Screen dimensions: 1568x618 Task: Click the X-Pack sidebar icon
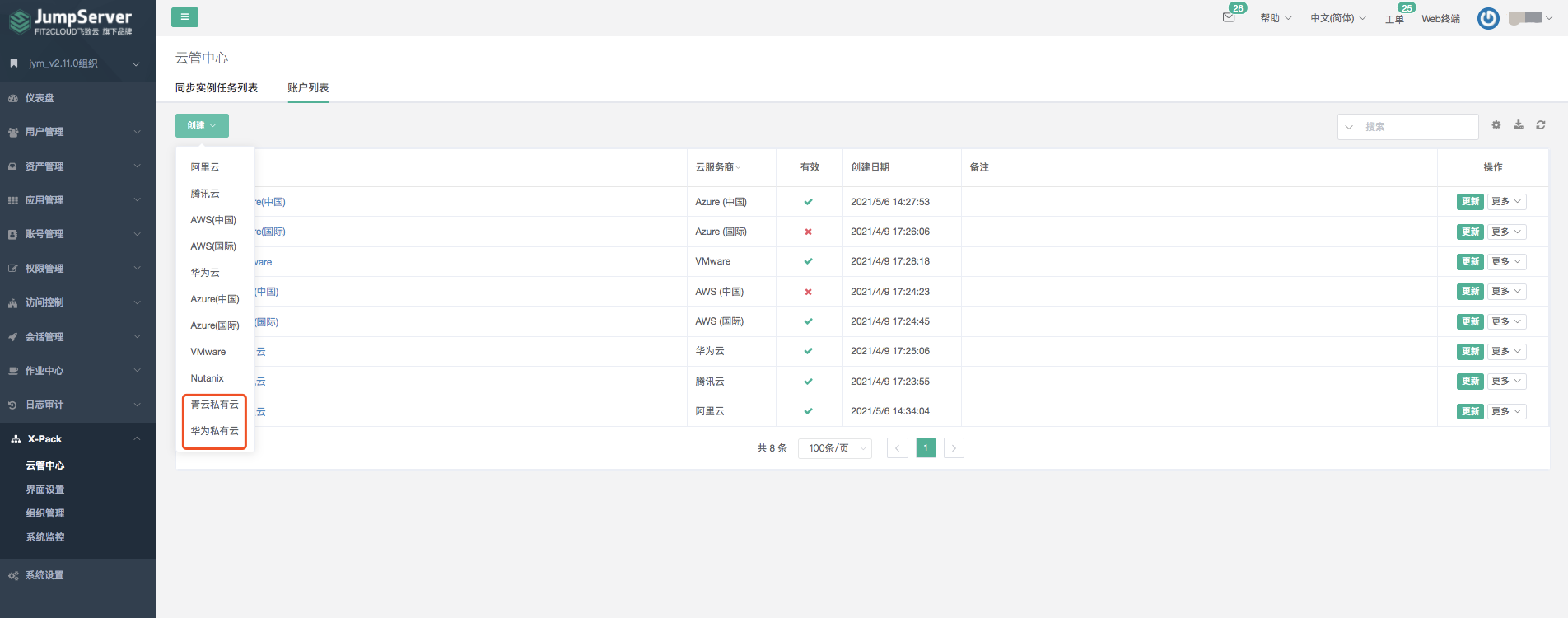tap(16, 439)
